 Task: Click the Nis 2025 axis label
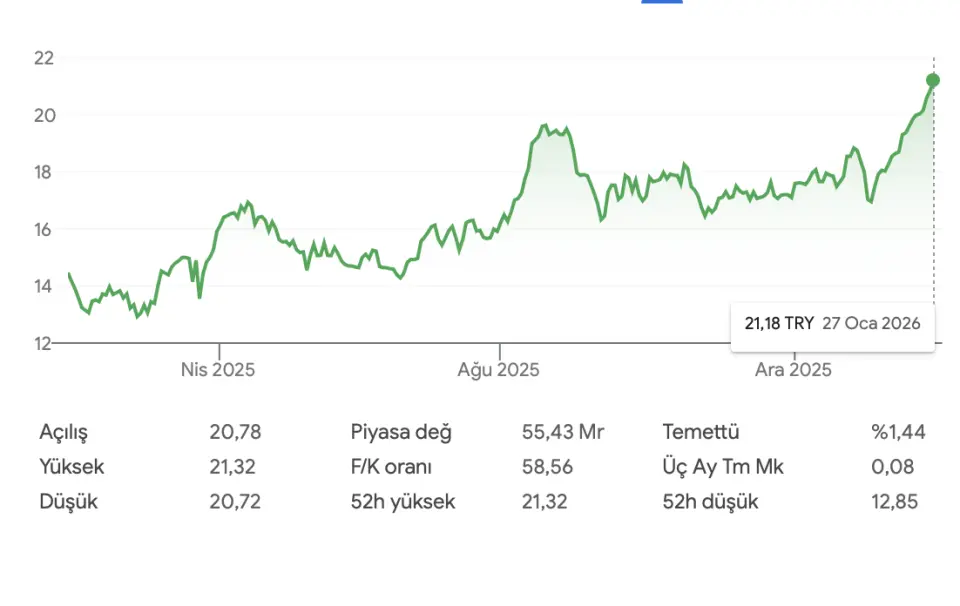218,370
